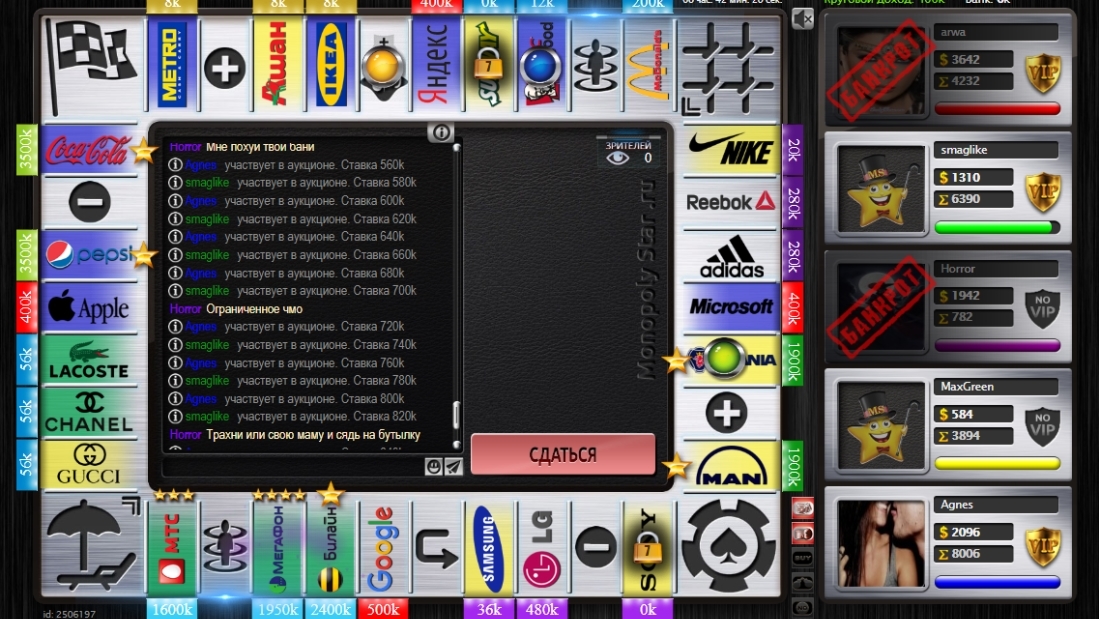1099x619 pixels.
Task: Click the teleport figure cell beside МТС
Action: pyautogui.click(x=225, y=547)
